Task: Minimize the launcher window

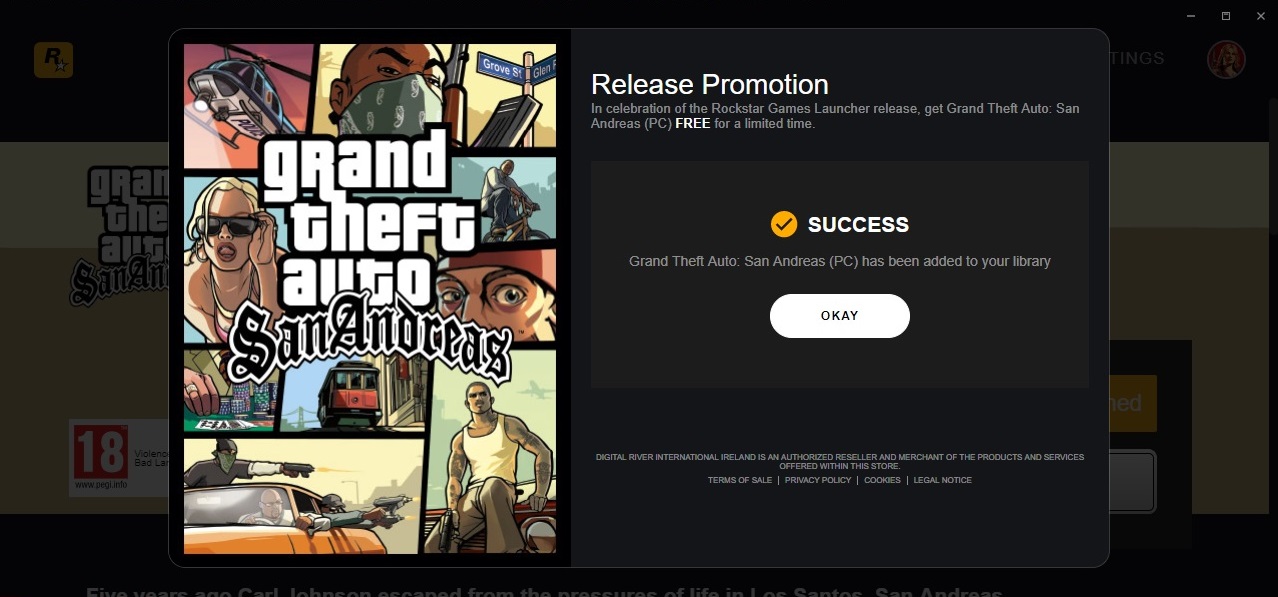Action: pyautogui.click(x=1192, y=16)
